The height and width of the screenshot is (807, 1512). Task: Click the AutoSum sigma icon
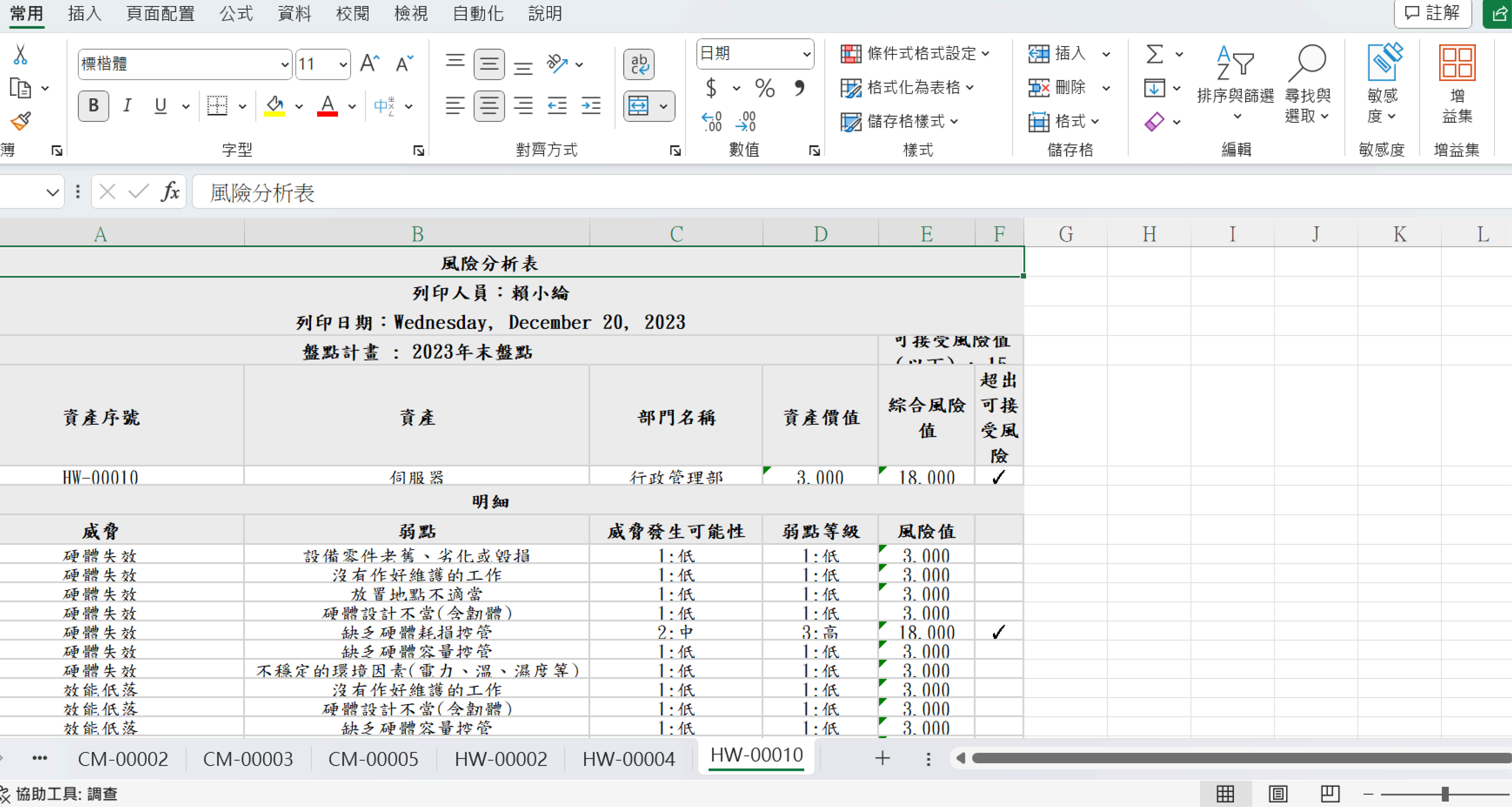(1154, 54)
